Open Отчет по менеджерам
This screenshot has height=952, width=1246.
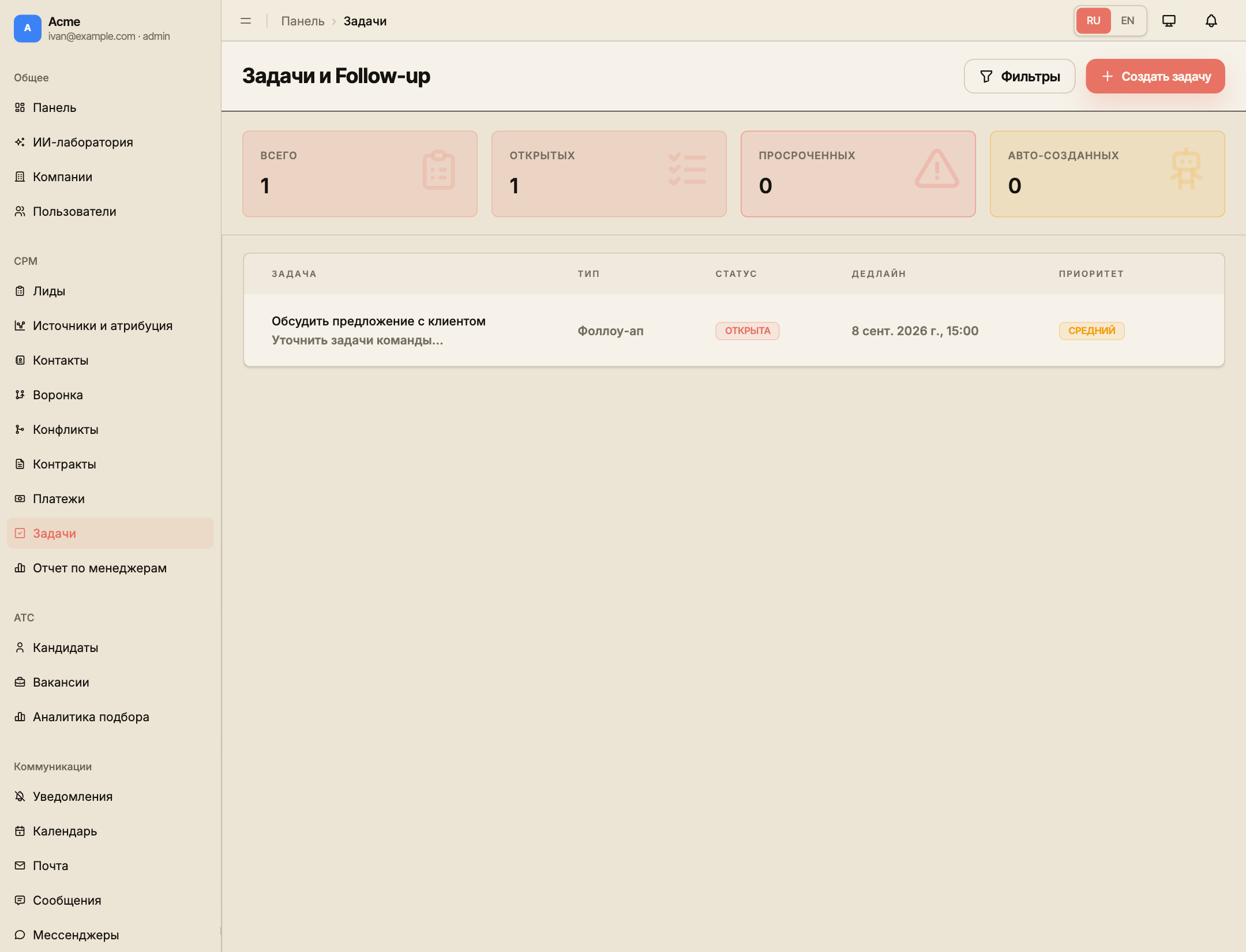pyautogui.click(x=110, y=568)
